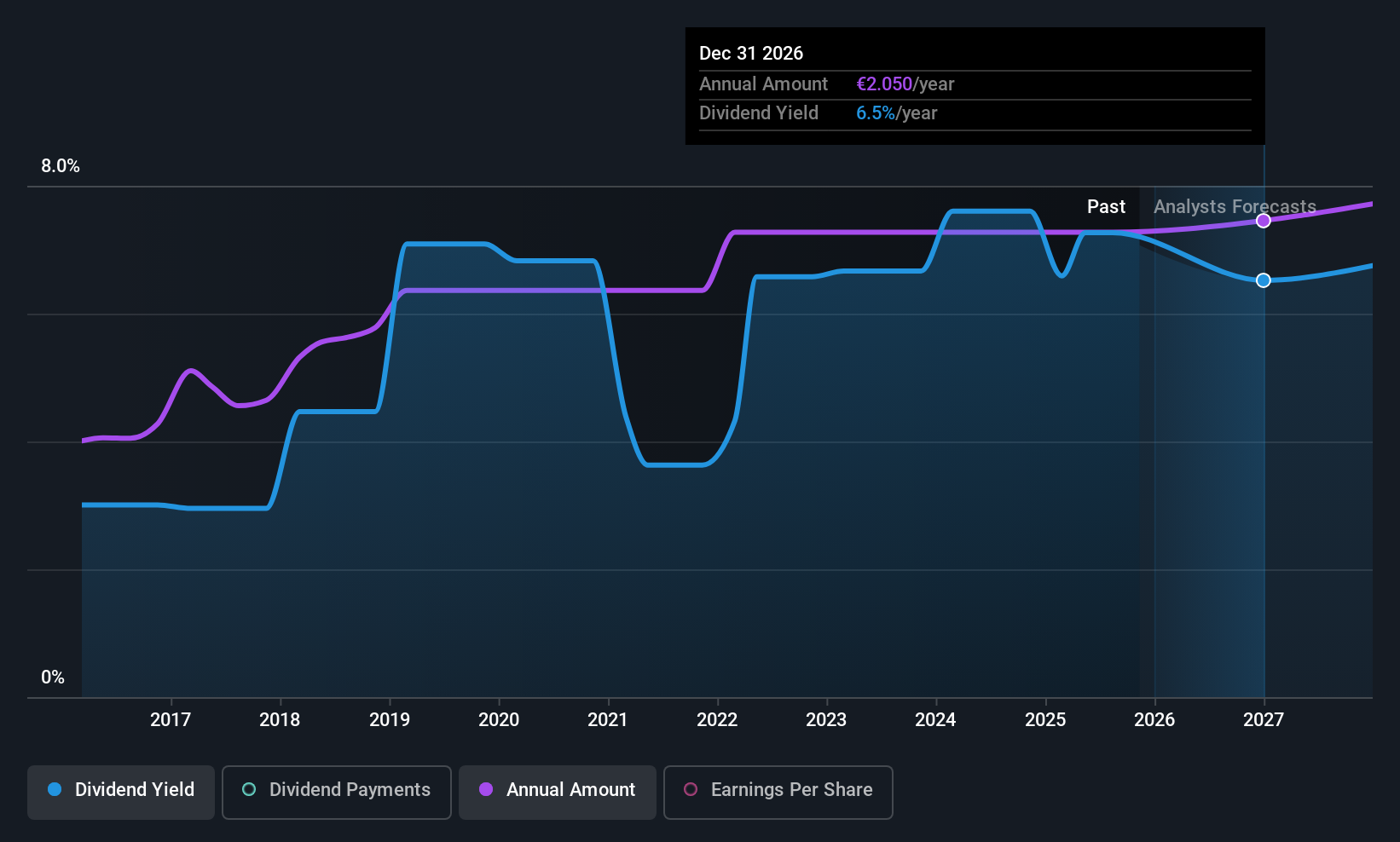Select the purple Annual Amount data point at 2027
Image resolution: width=1400 pixels, height=842 pixels.
coord(1264,221)
